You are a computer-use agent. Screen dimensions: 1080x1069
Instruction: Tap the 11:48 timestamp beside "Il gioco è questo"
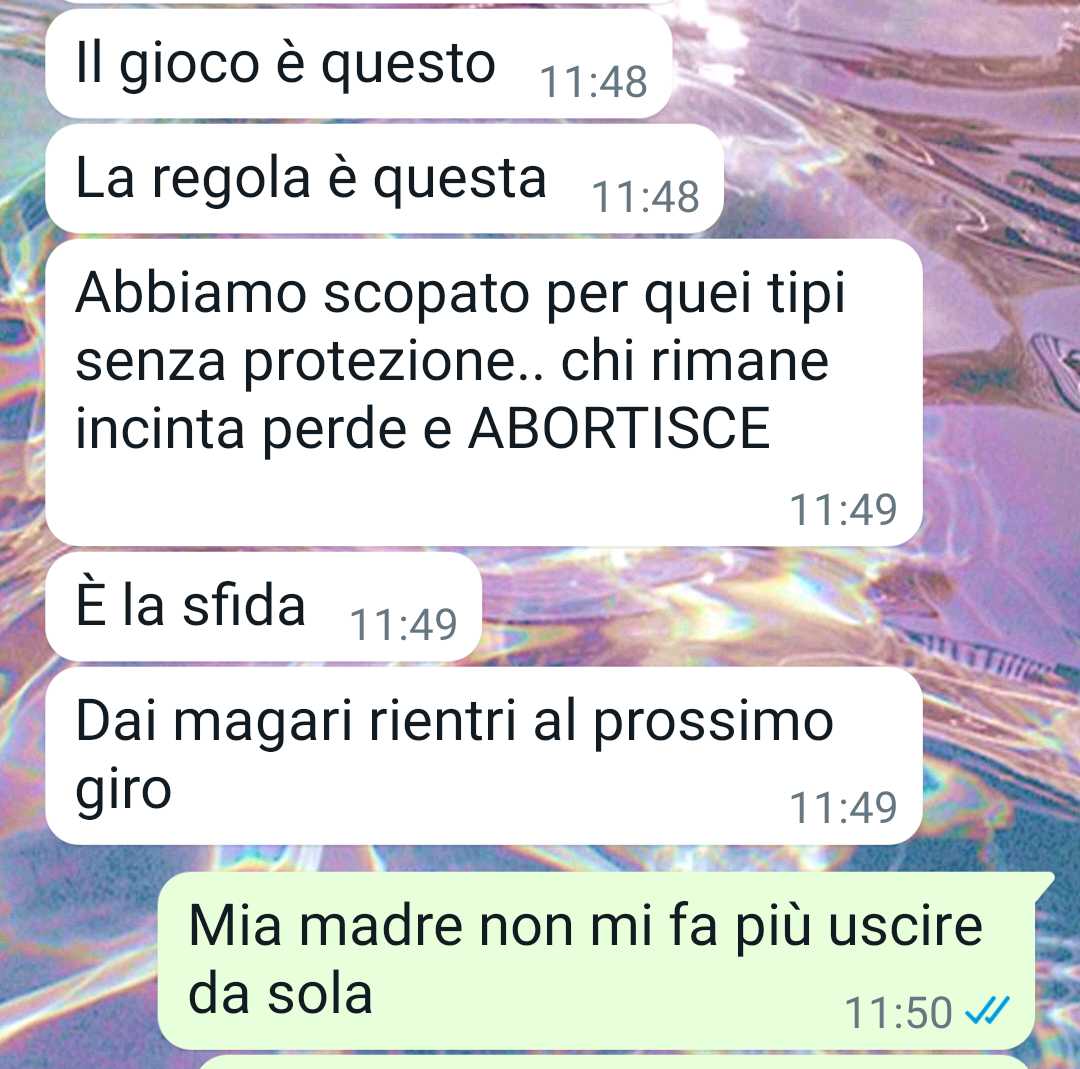point(593,82)
